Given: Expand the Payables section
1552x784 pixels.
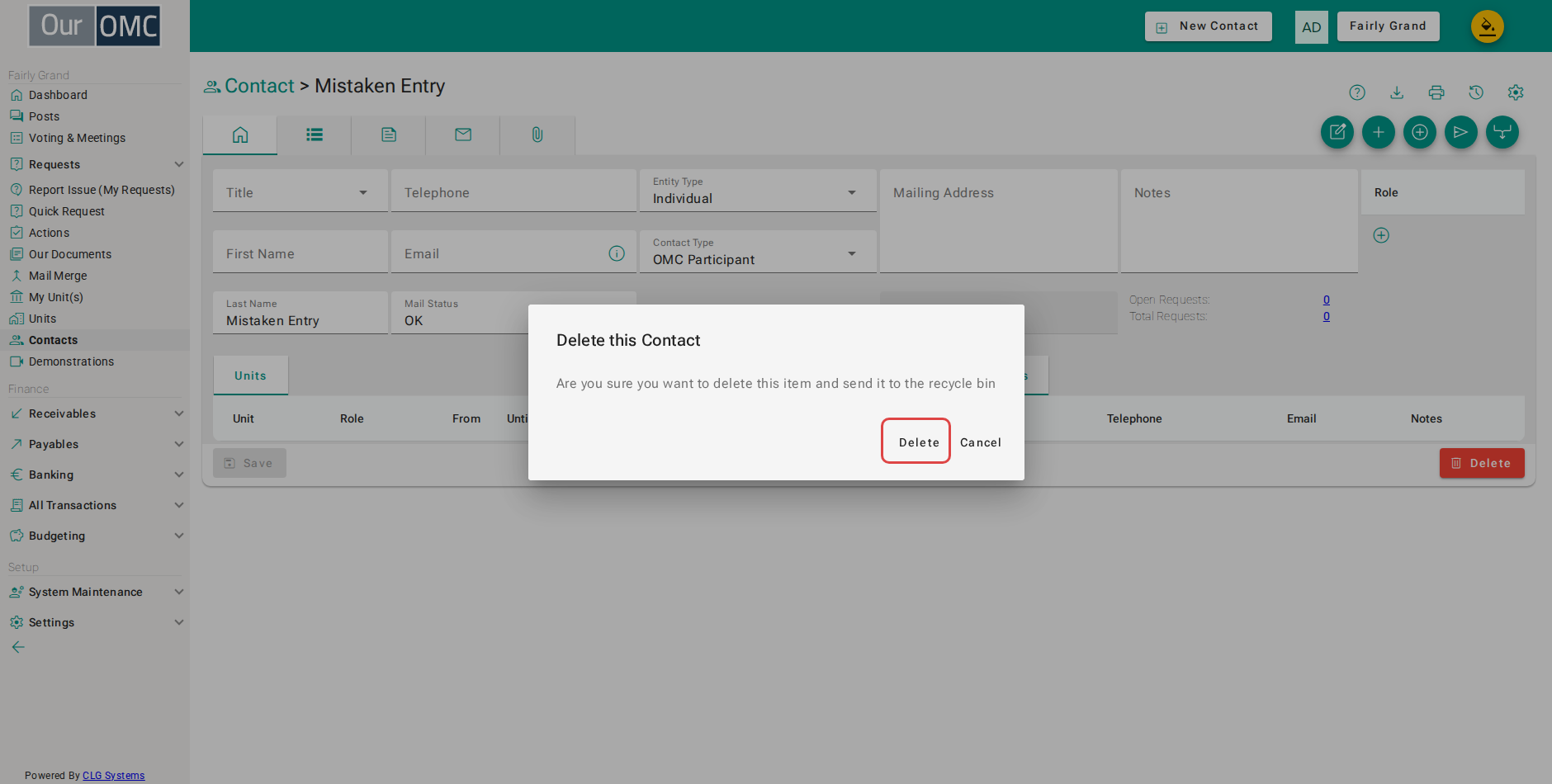Looking at the screenshot, I should (95, 444).
